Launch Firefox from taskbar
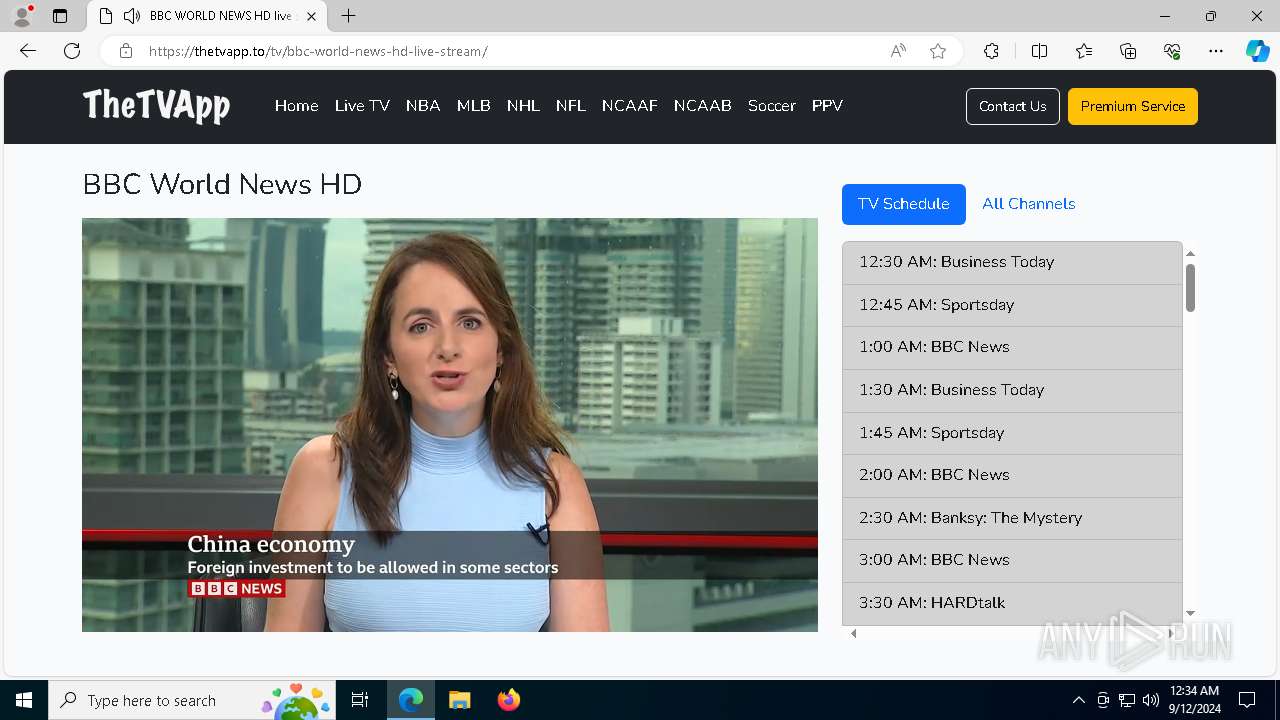Screen dimensions: 1280x720 coord(508,700)
